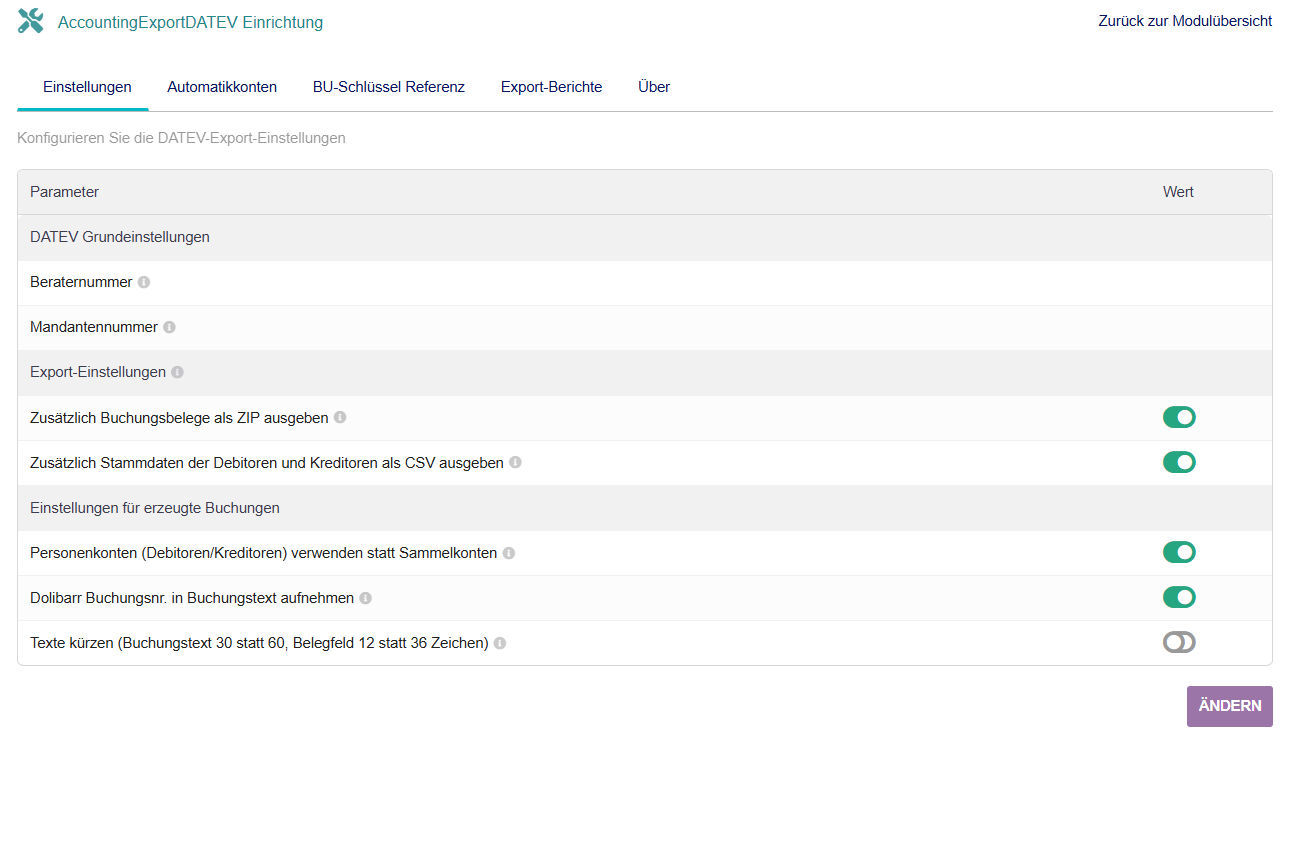Click info icon for Dolibarr Buchungsnr. option
This screenshot has width=1291, height=863.
pos(365,598)
